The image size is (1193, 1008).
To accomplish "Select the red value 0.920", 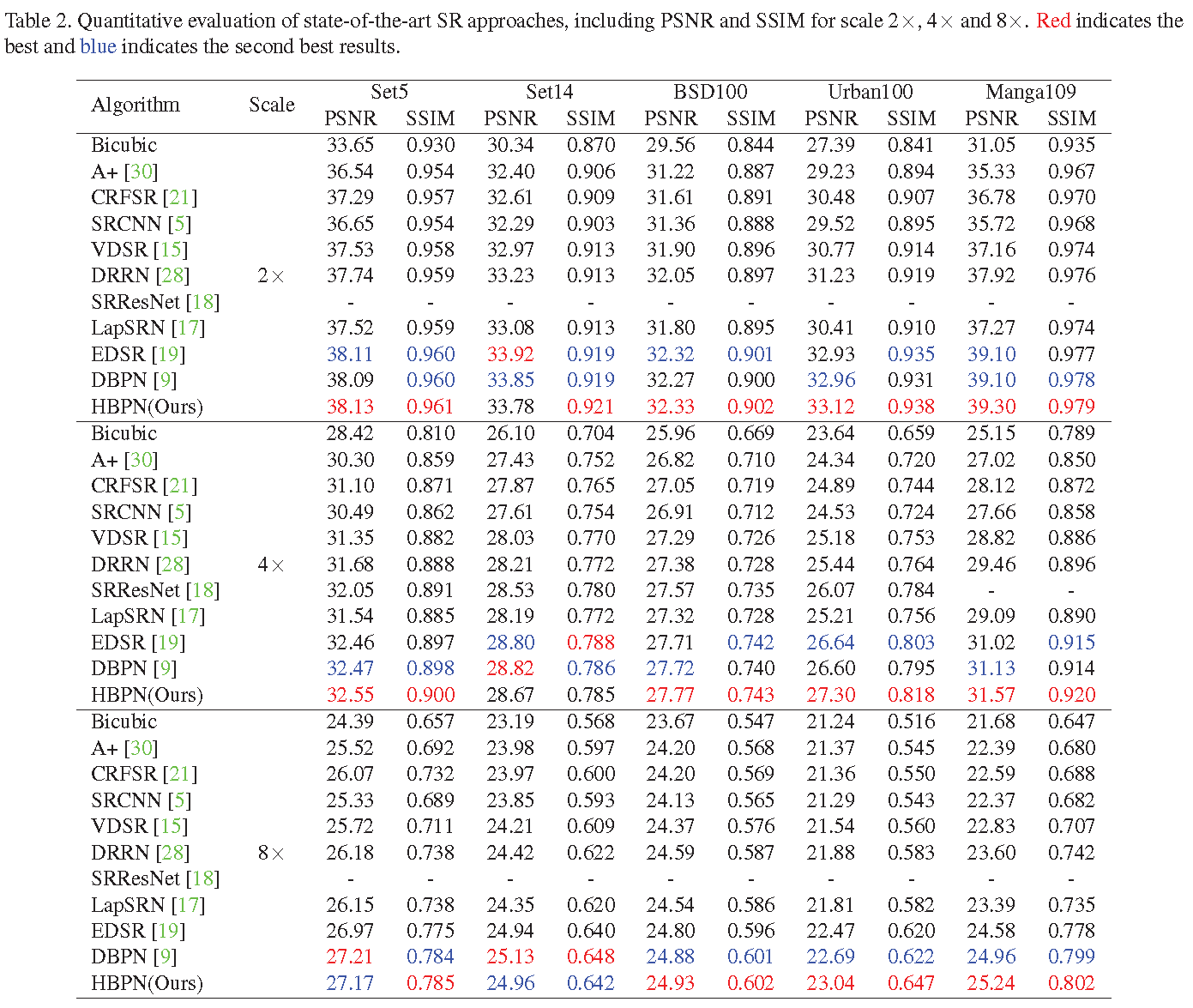I will pyautogui.click(x=1071, y=695).
